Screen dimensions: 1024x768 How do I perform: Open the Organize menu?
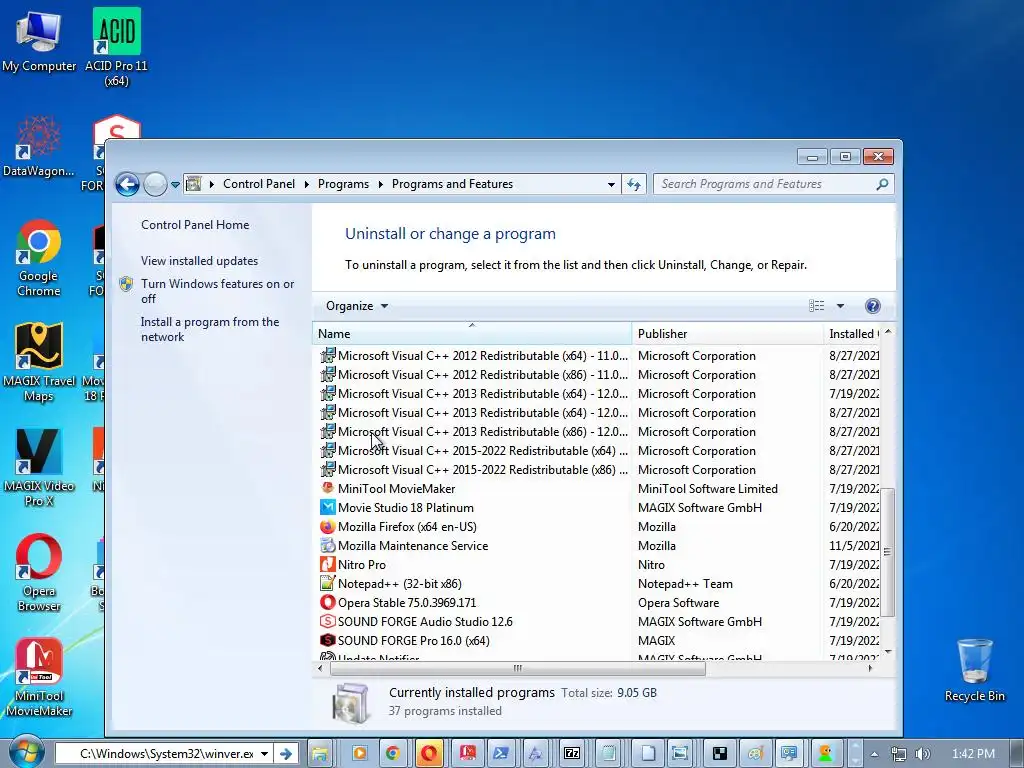pos(357,306)
